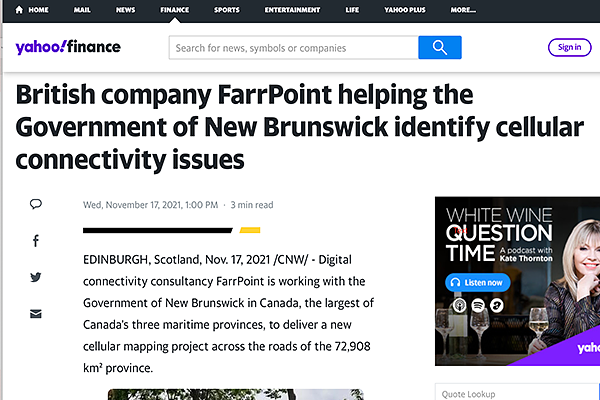
Task: Focus the Quote Lookup field
Action: tap(517, 392)
